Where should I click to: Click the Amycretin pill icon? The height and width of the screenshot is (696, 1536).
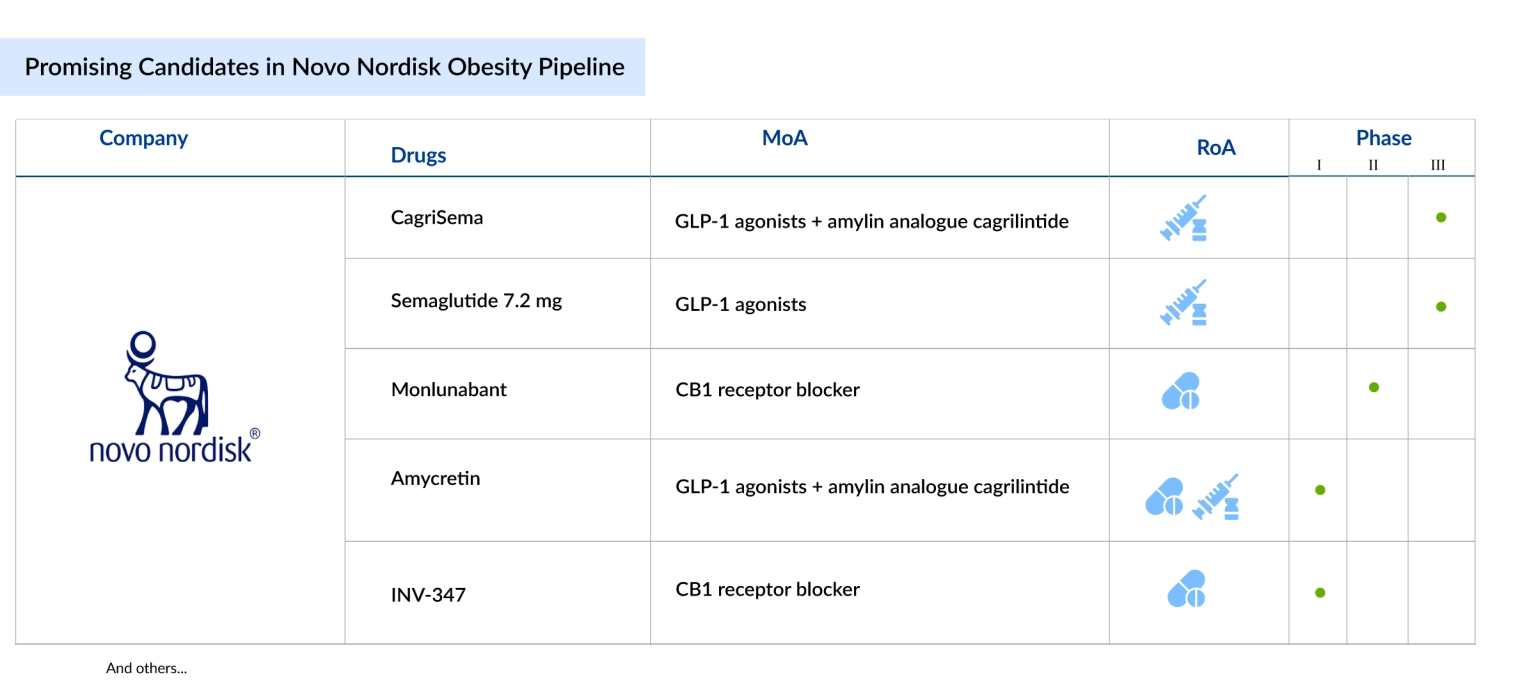point(1164,497)
